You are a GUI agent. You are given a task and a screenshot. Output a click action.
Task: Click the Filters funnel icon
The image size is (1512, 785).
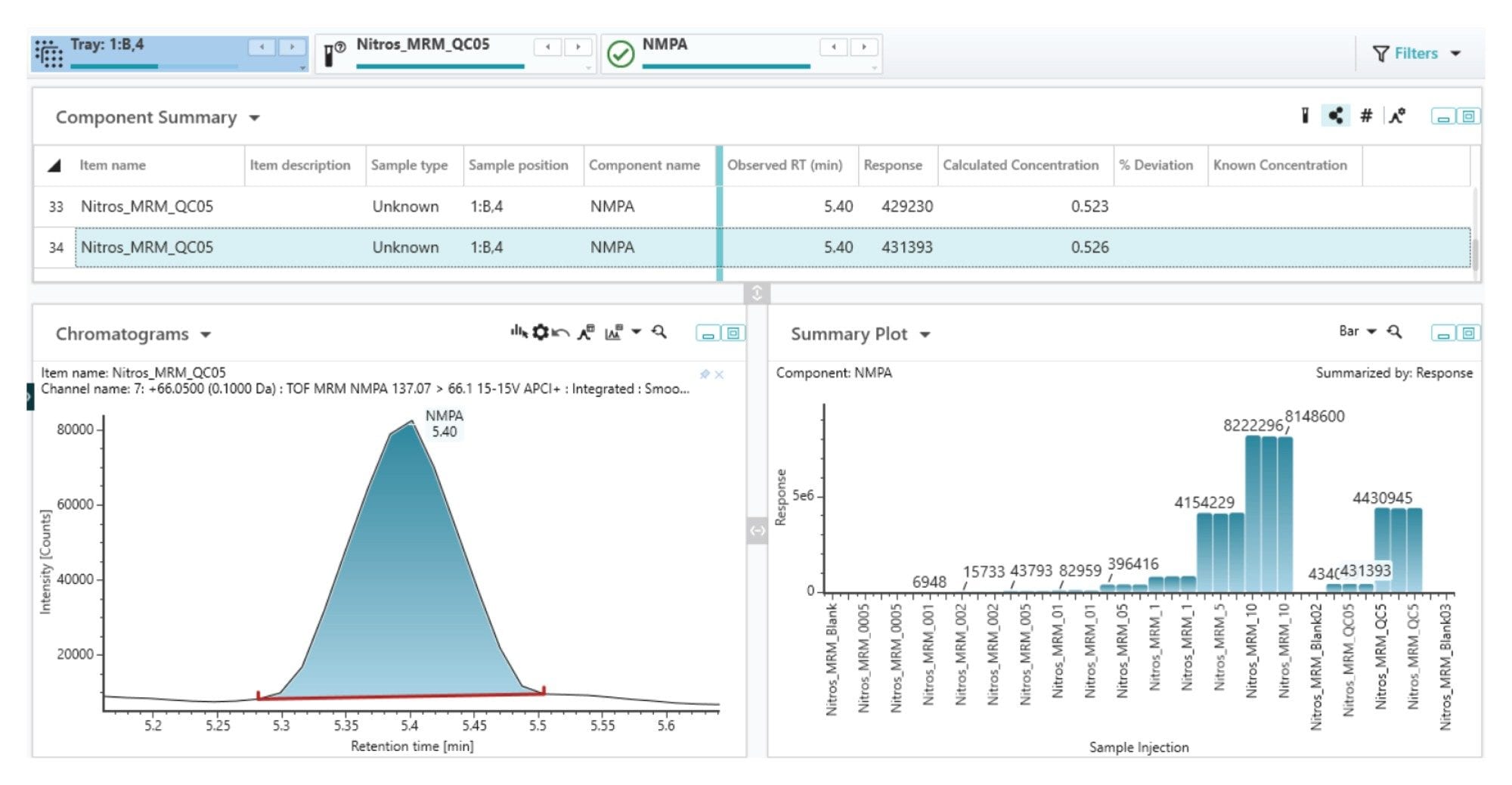1380,54
